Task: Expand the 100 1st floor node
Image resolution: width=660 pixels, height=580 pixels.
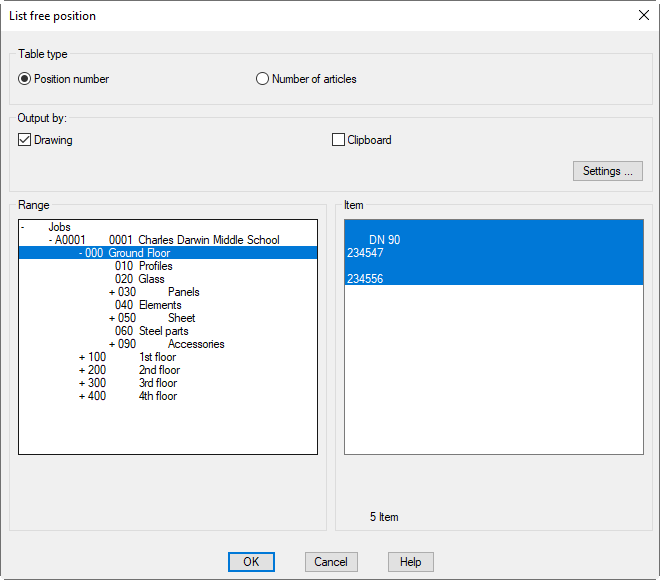Action: tap(81, 357)
